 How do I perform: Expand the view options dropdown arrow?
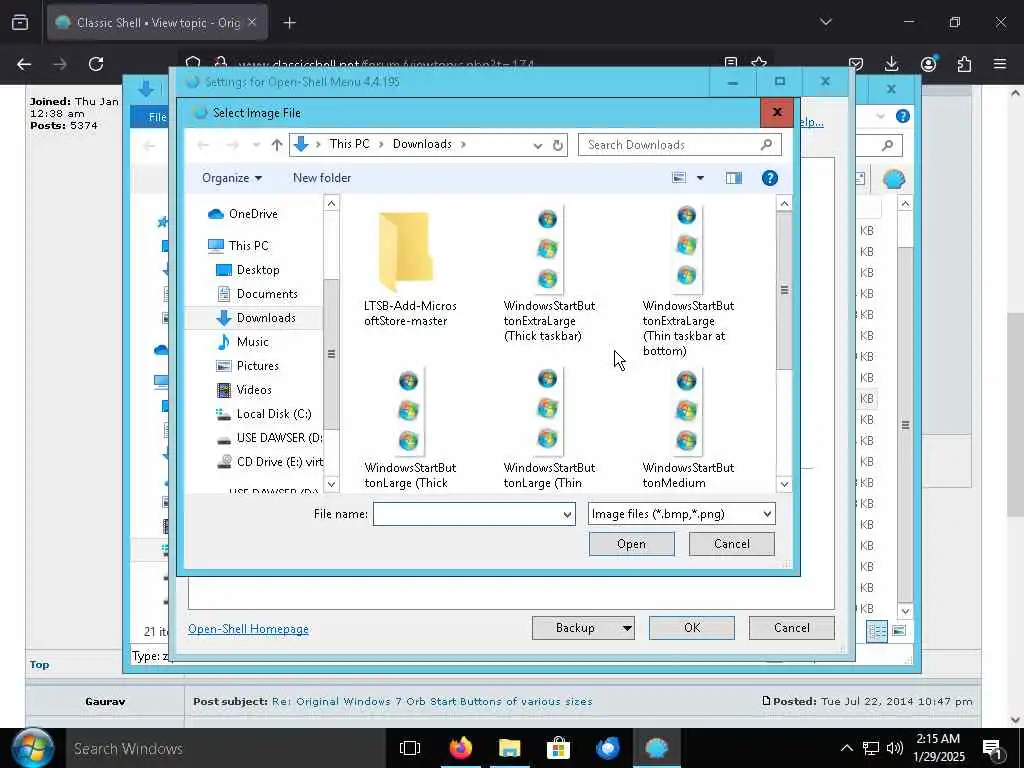point(700,178)
